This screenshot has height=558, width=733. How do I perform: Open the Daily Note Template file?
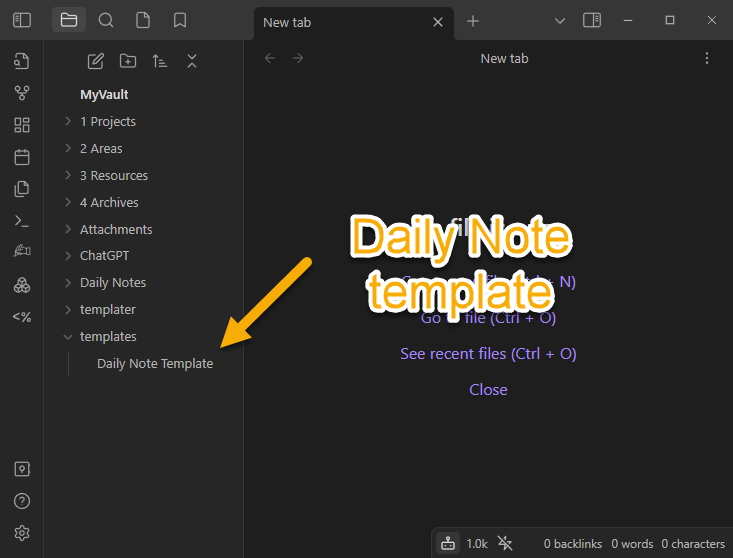[155, 364]
